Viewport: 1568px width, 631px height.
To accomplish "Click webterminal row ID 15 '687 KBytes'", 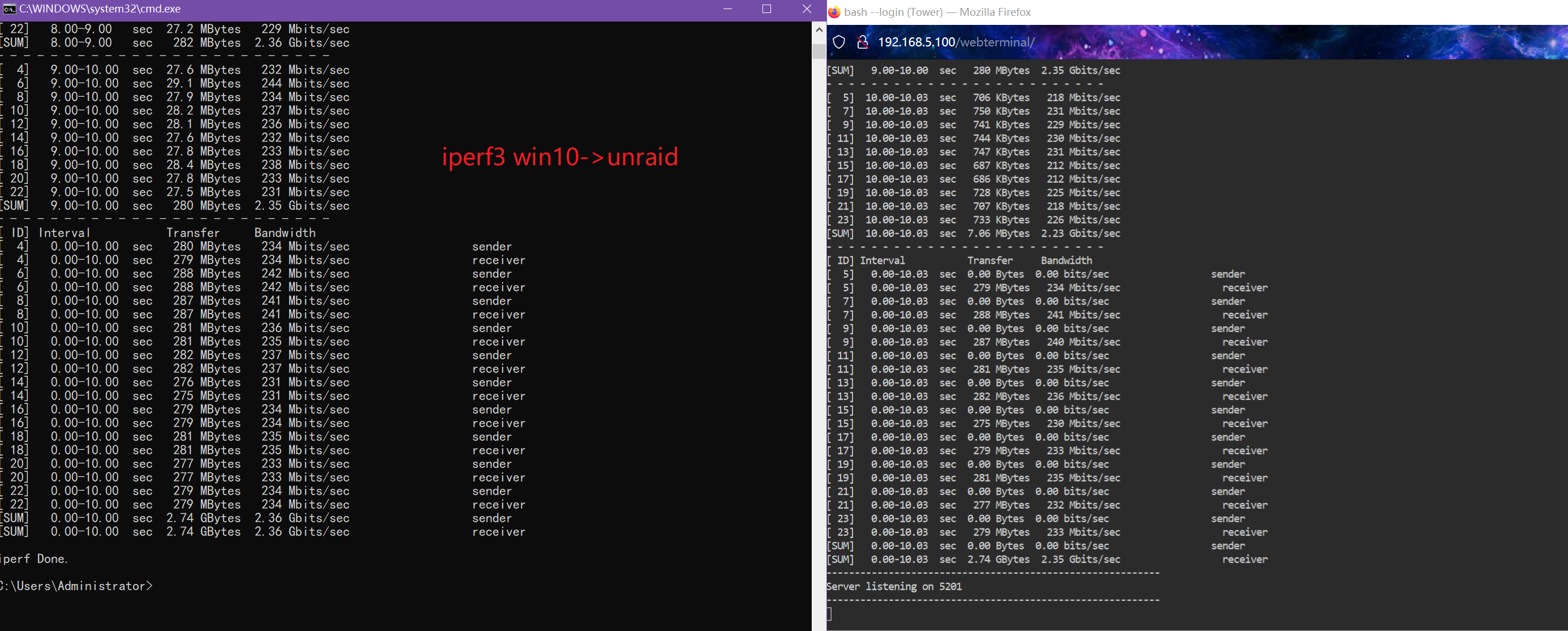I will [973, 165].
